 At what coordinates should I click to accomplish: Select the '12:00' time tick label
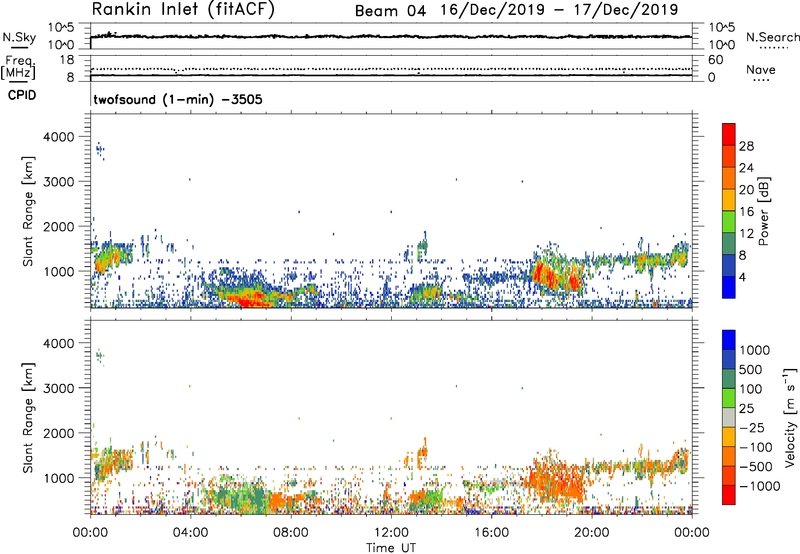click(391, 533)
